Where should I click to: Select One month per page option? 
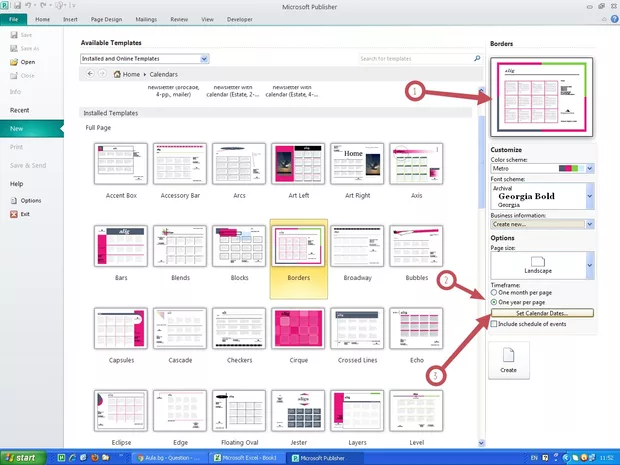[x=494, y=292]
